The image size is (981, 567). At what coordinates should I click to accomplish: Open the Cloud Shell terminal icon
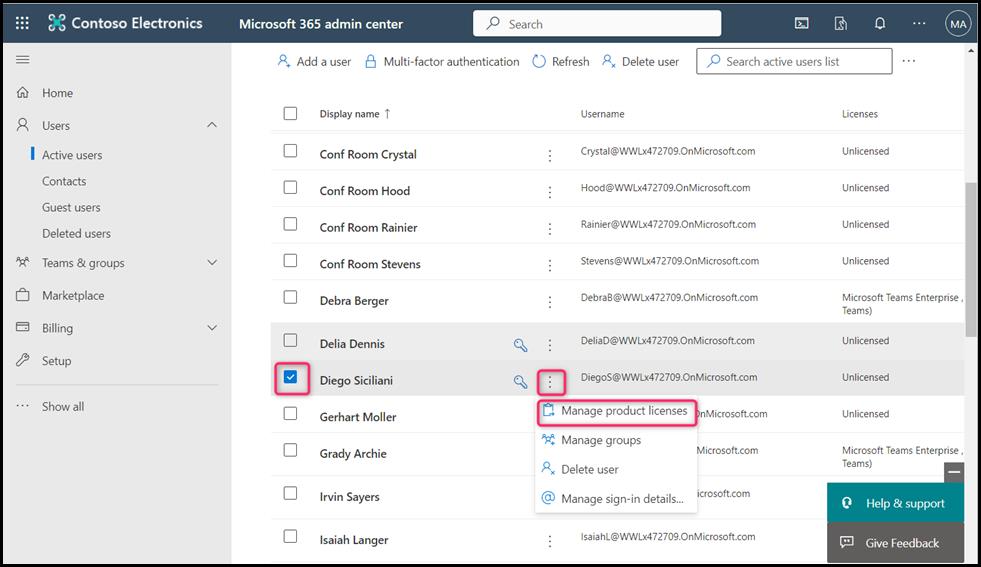coord(801,23)
